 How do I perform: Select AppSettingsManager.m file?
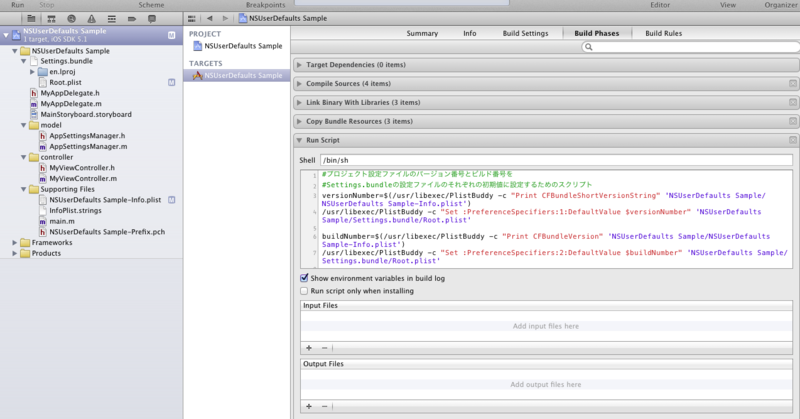(x=88, y=147)
